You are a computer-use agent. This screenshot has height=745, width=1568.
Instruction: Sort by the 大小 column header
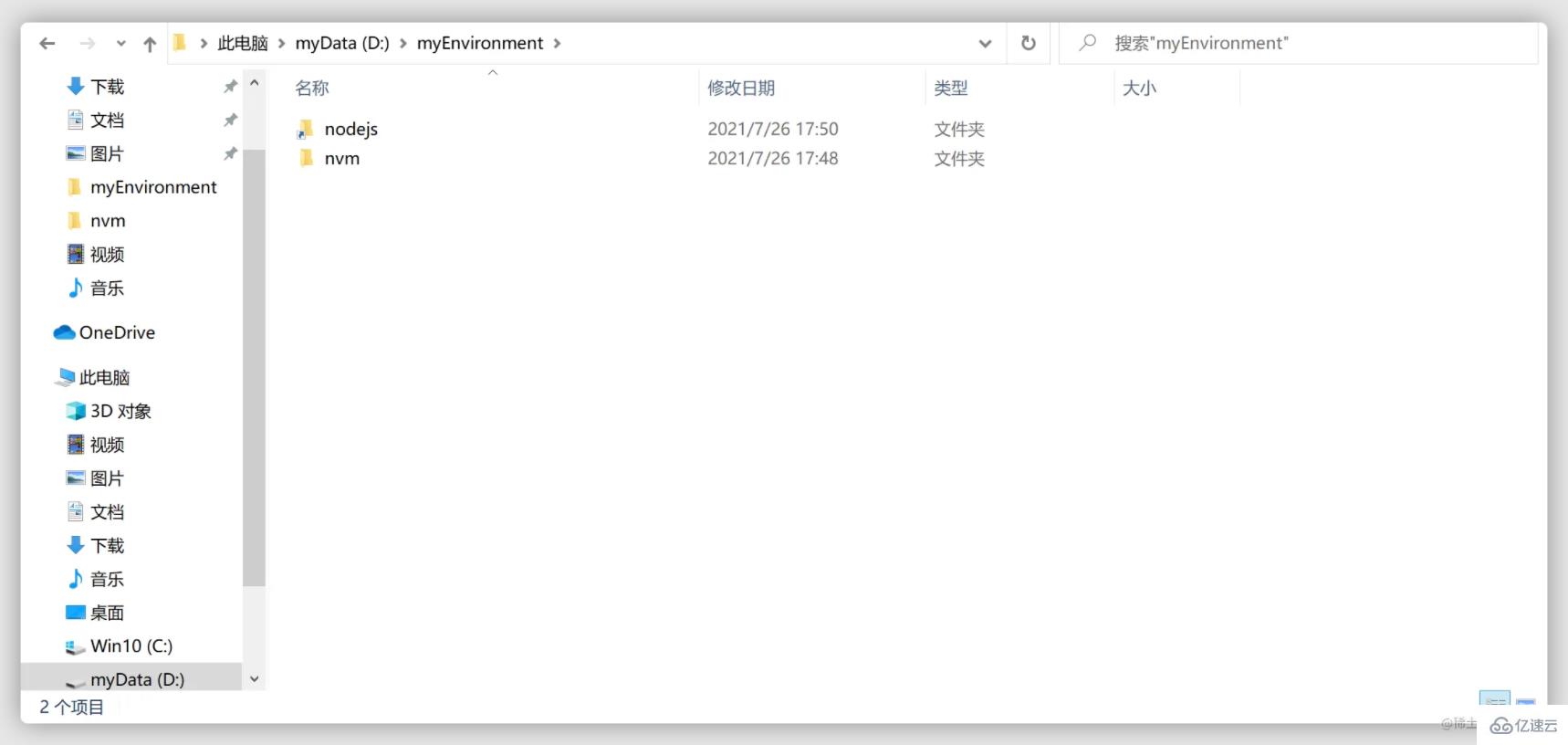(x=1139, y=89)
